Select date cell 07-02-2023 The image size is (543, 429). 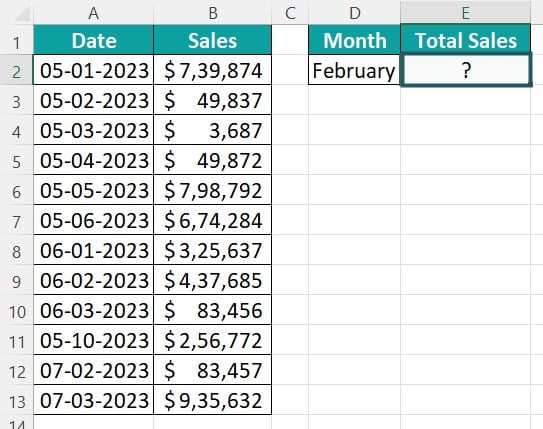pos(94,369)
